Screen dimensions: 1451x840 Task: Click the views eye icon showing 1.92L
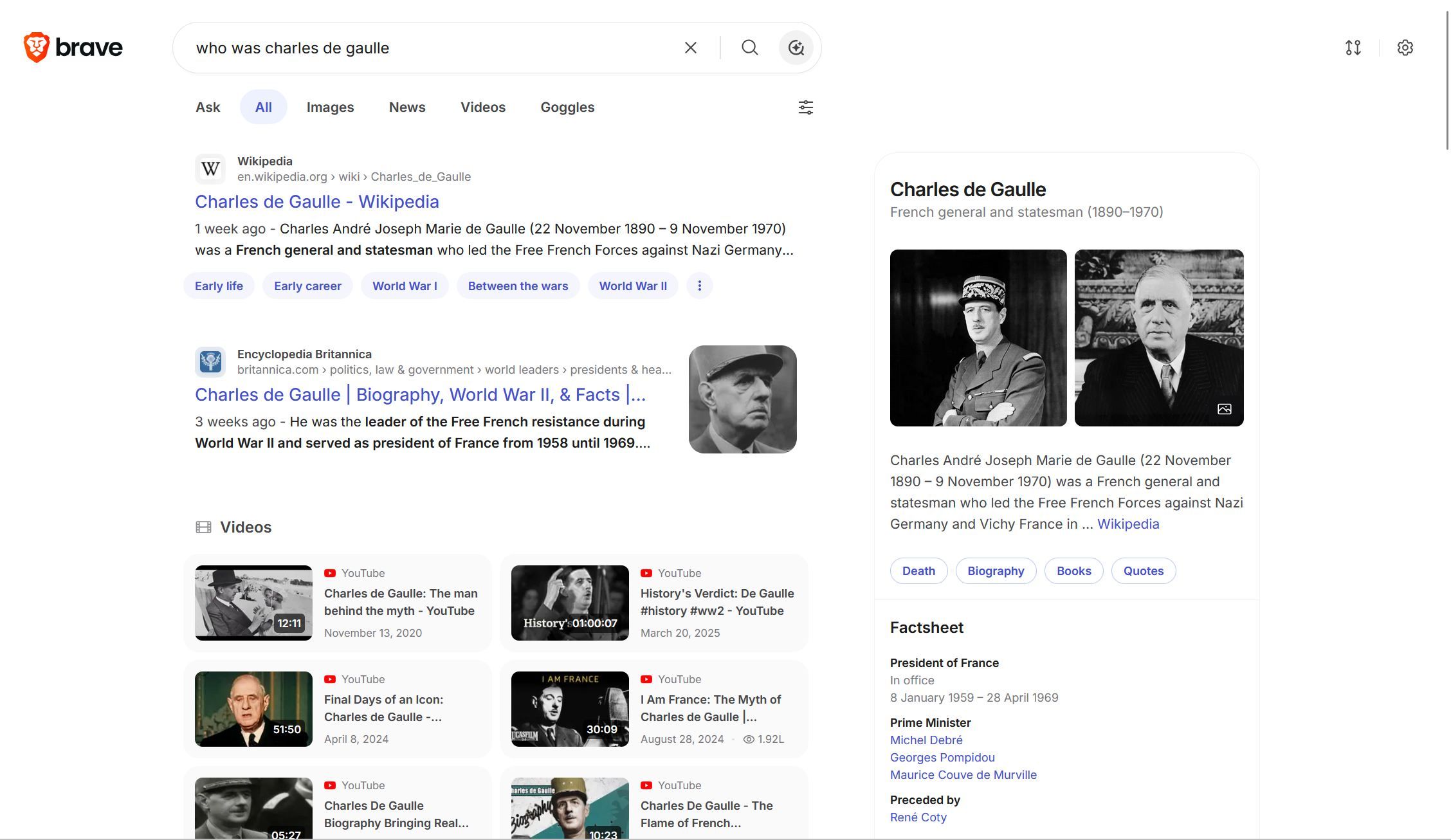click(749, 740)
